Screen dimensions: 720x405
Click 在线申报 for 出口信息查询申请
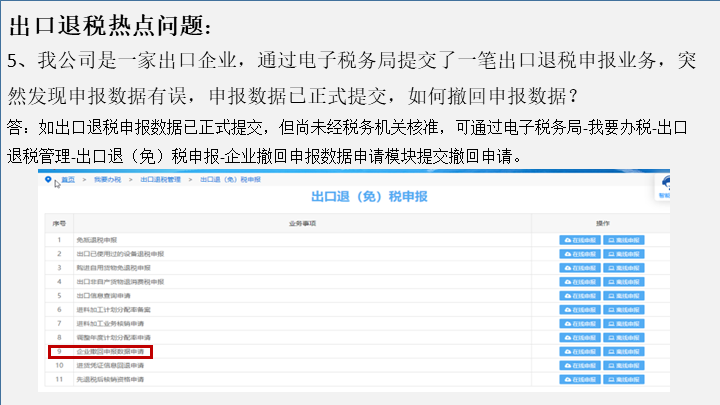coord(580,296)
